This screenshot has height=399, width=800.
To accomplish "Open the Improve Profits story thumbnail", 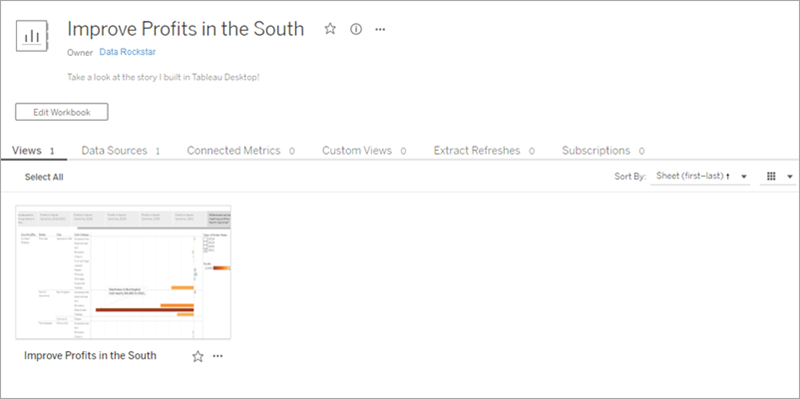I will point(123,272).
